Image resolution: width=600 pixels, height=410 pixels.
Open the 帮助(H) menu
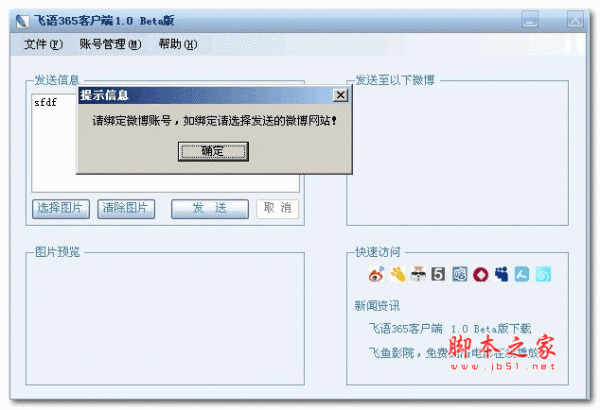click(x=178, y=44)
